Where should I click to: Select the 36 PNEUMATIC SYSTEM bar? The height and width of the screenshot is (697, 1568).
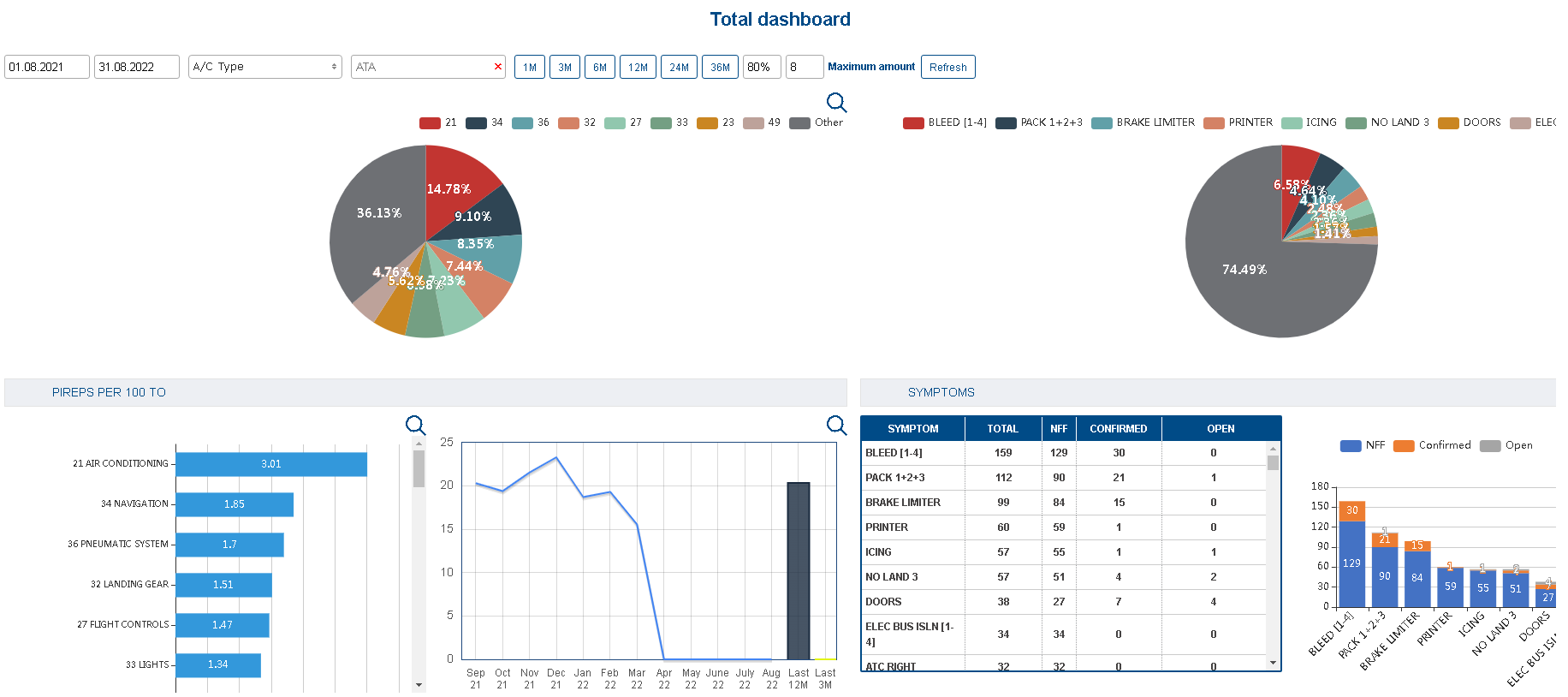click(229, 545)
